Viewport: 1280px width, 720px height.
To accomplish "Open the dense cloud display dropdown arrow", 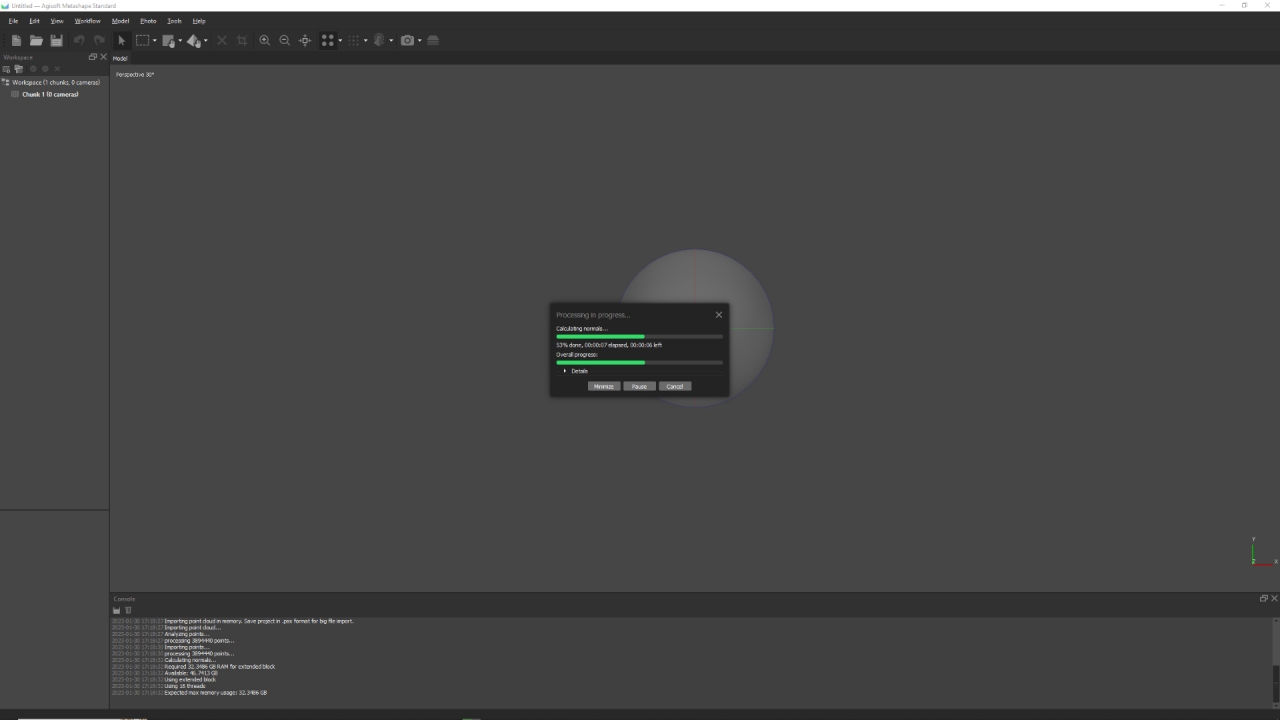I will (x=366, y=40).
